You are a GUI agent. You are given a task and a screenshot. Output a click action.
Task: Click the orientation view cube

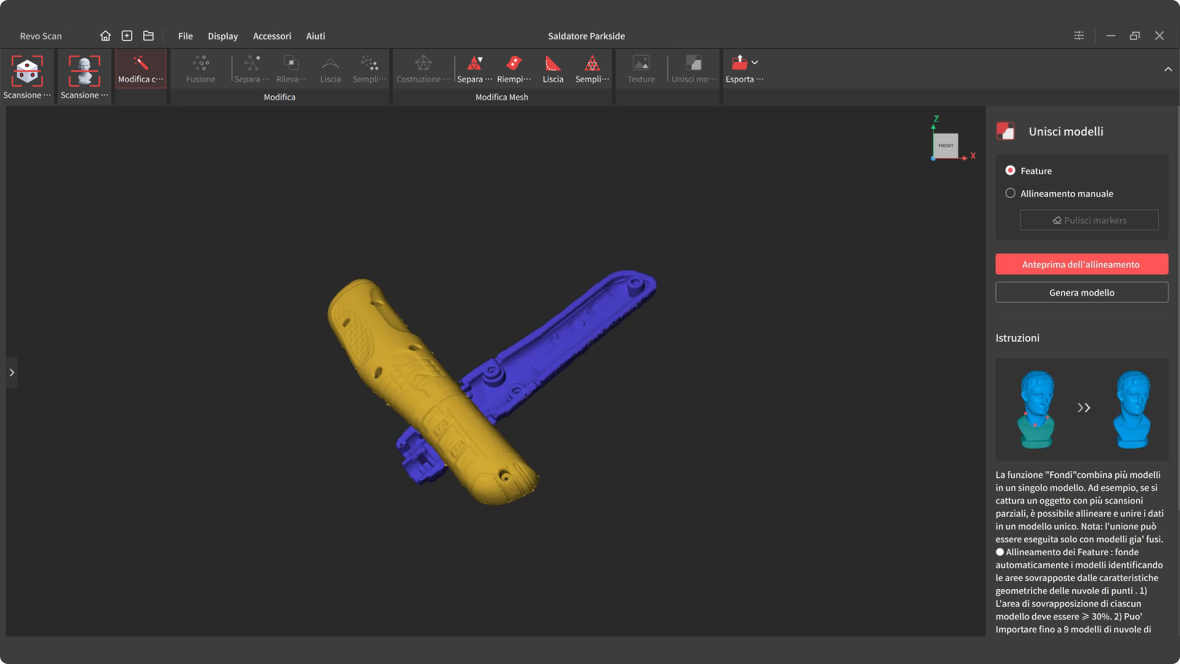tap(945, 146)
